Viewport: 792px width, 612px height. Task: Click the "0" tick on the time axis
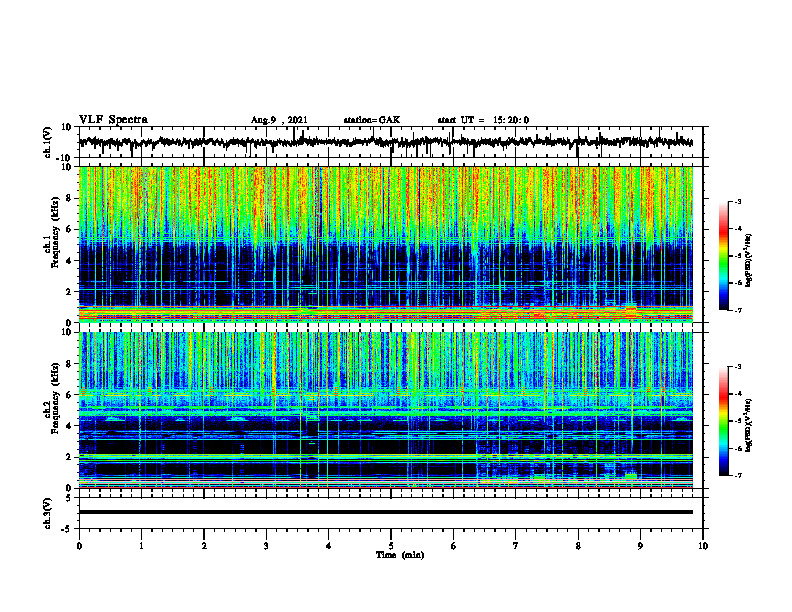[79, 546]
